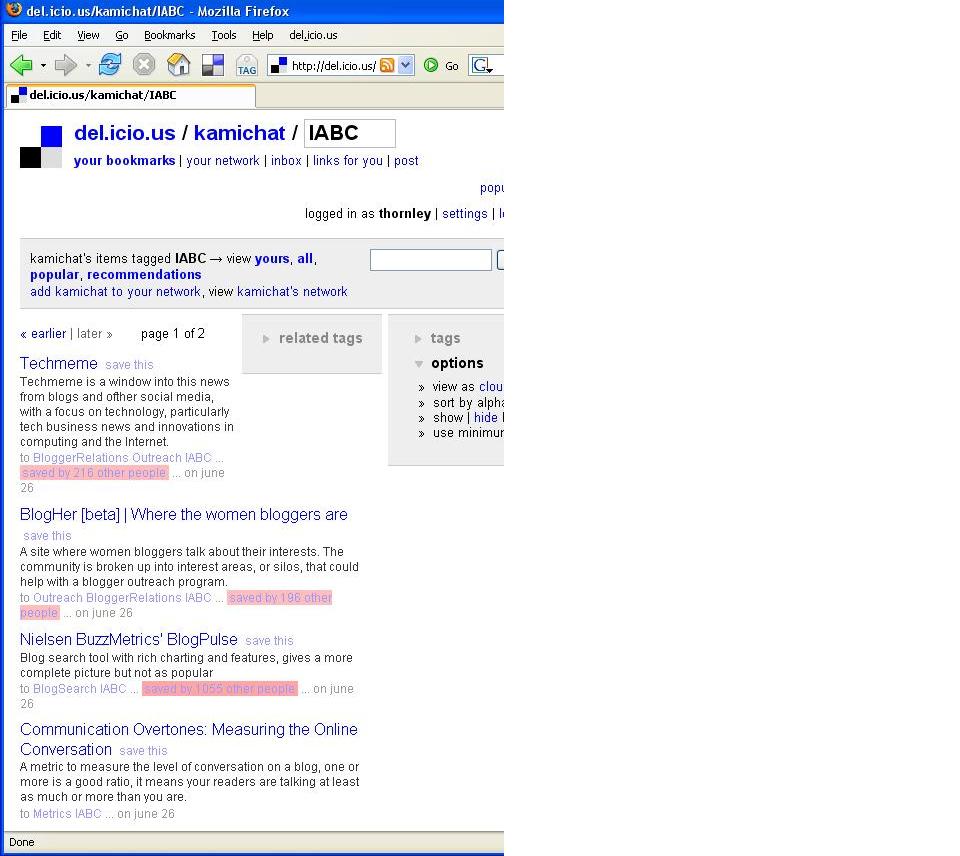Open the Back history dropdown arrow
This screenshot has width=960, height=856.
click(43, 66)
